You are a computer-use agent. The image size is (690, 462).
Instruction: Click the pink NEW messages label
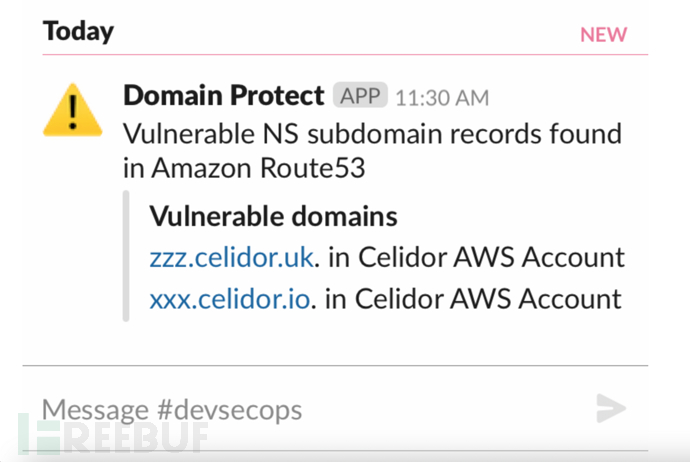click(x=604, y=35)
